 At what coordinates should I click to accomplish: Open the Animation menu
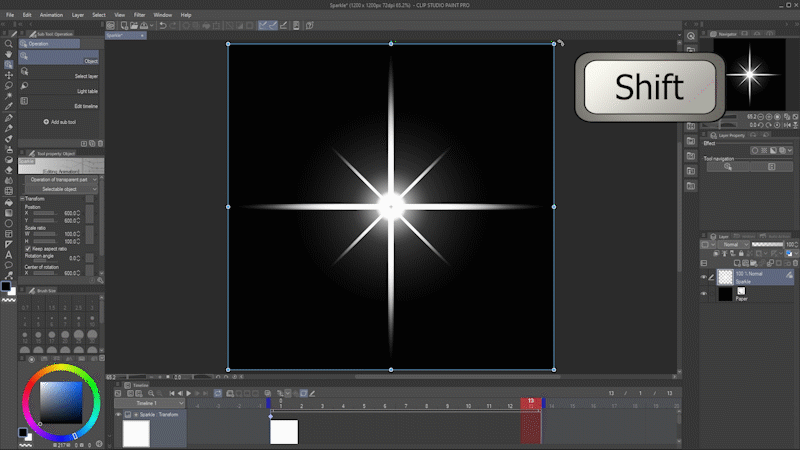pos(50,15)
